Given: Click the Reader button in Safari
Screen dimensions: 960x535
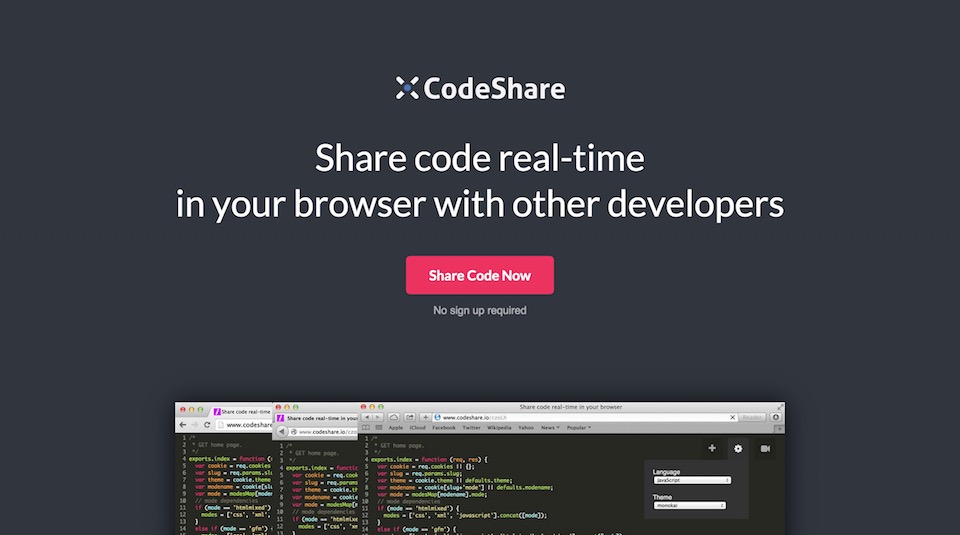Looking at the screenshot, I should [752, 417].
